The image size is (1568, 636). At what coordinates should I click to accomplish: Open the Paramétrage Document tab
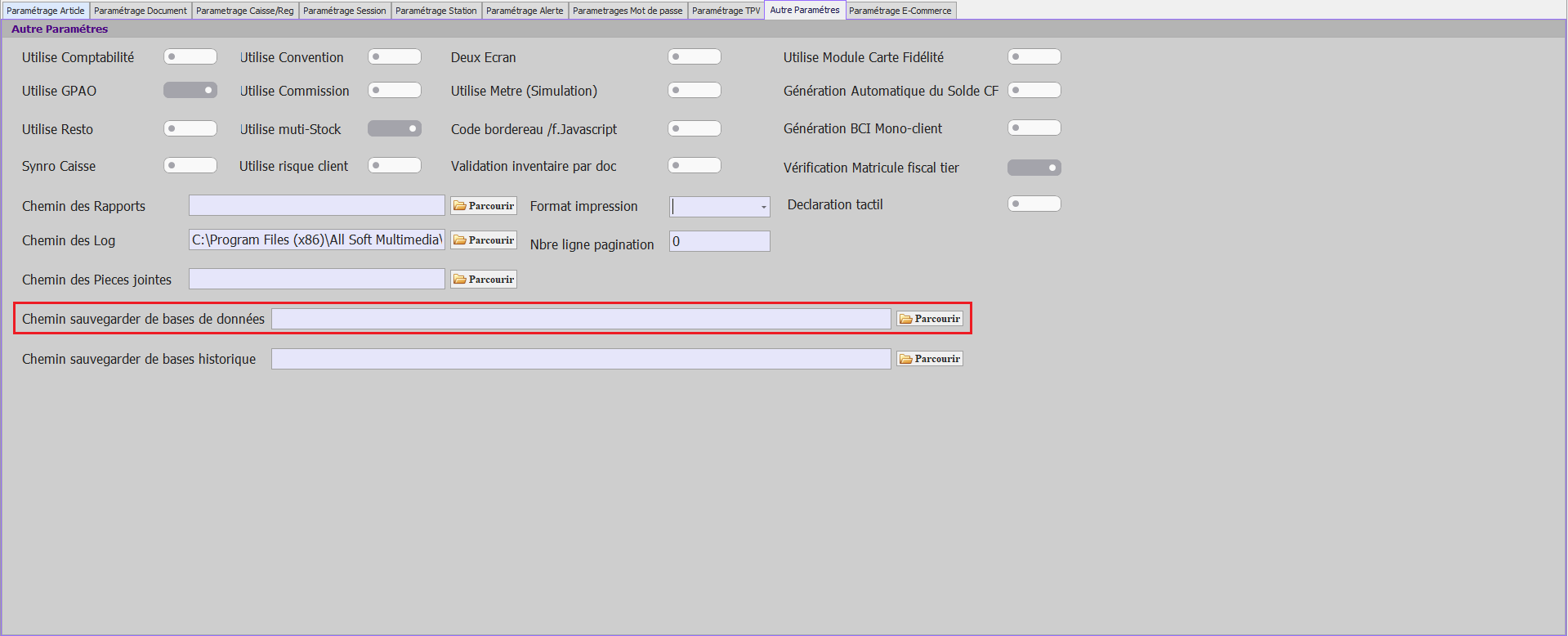click(x=141, y=11)
